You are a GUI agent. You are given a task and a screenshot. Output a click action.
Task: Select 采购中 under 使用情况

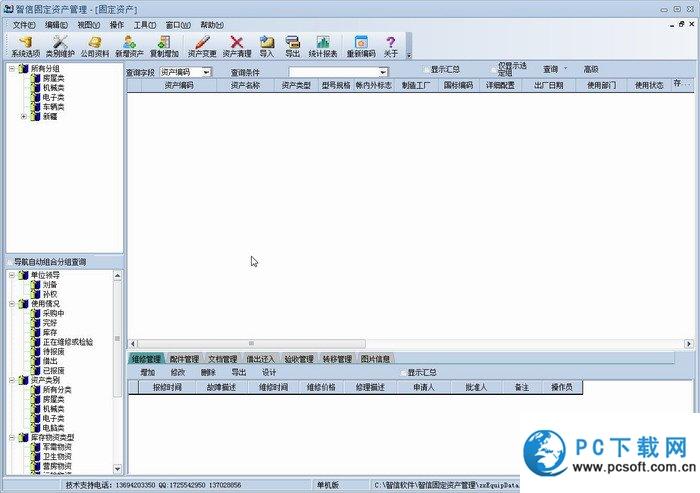coord(53,313)
